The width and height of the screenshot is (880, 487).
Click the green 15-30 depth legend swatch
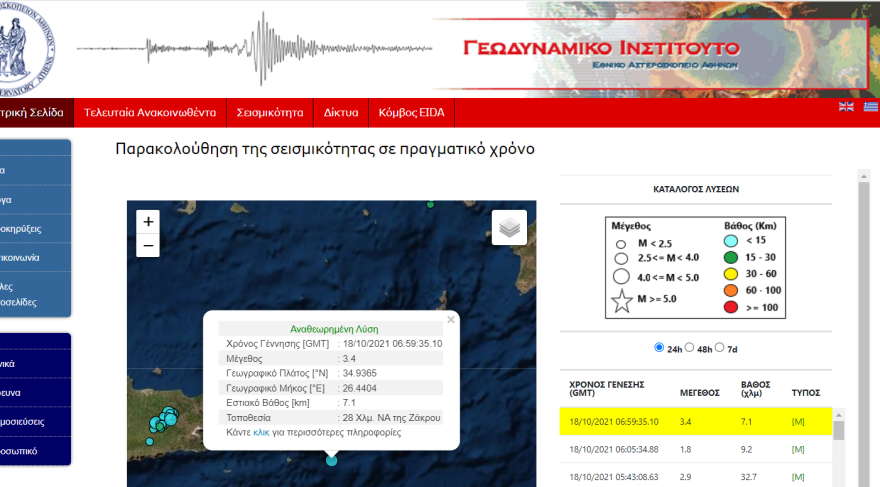[x=730, y=258]
